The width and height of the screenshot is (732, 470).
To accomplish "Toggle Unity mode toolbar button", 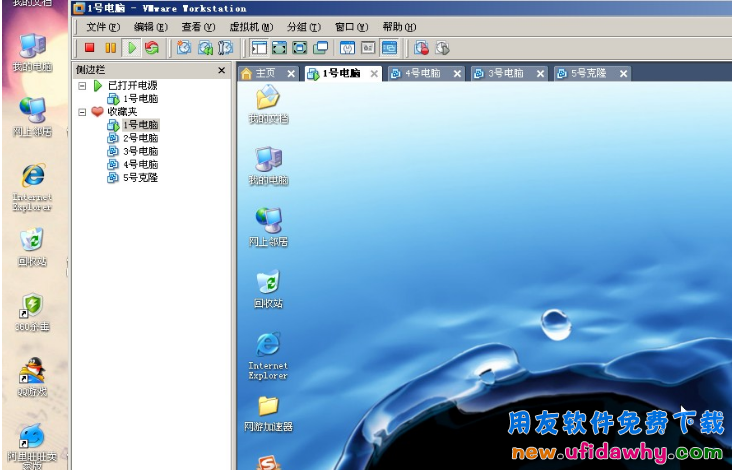I will click(321, 47).
